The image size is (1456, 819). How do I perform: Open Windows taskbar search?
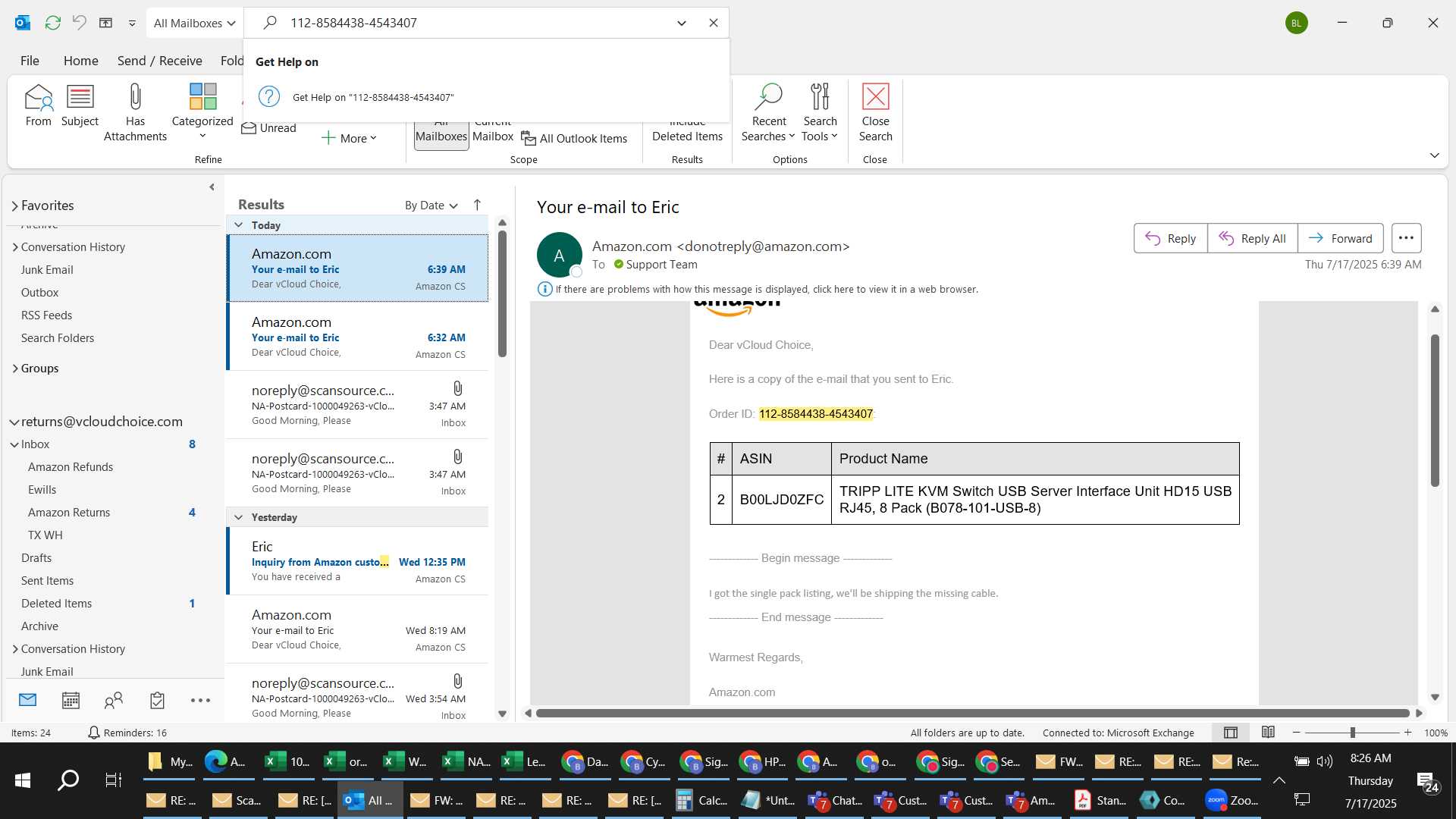[x=68, y=780]
